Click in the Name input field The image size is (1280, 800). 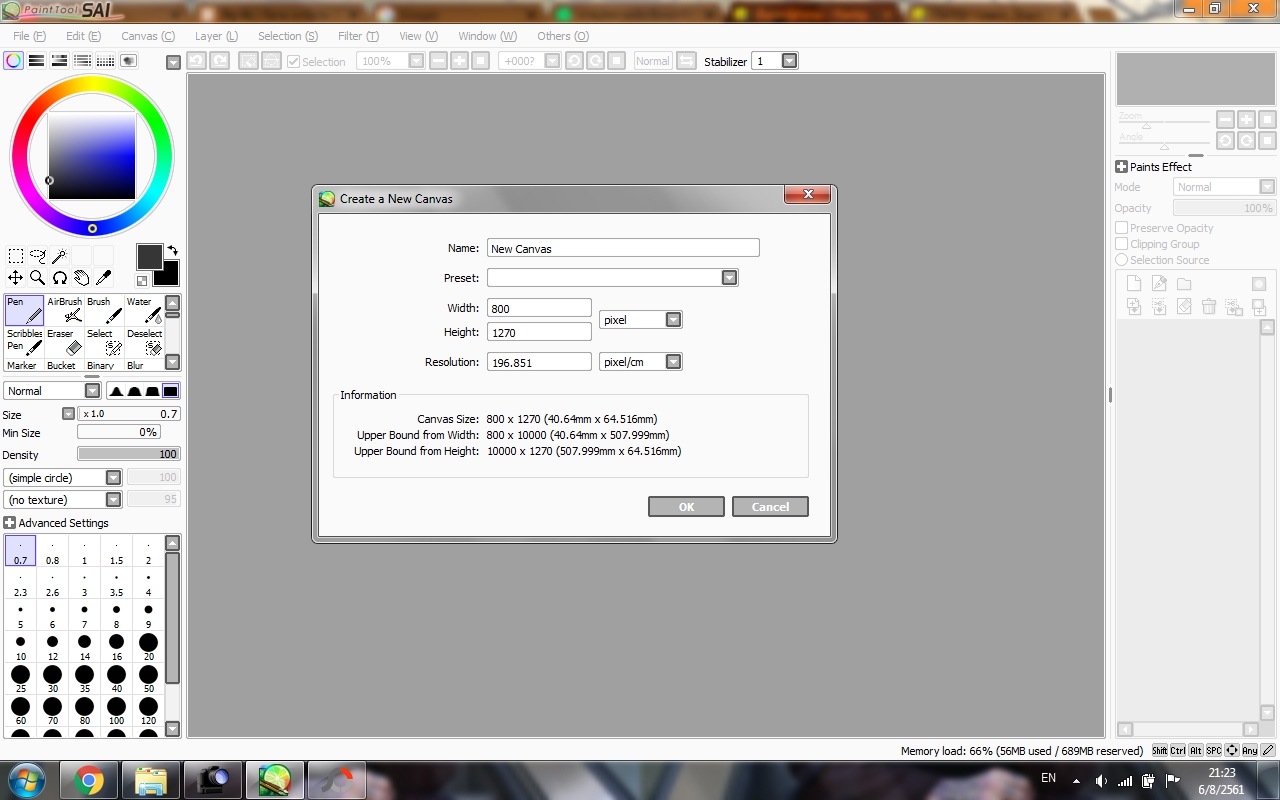(x=623, y=248)
